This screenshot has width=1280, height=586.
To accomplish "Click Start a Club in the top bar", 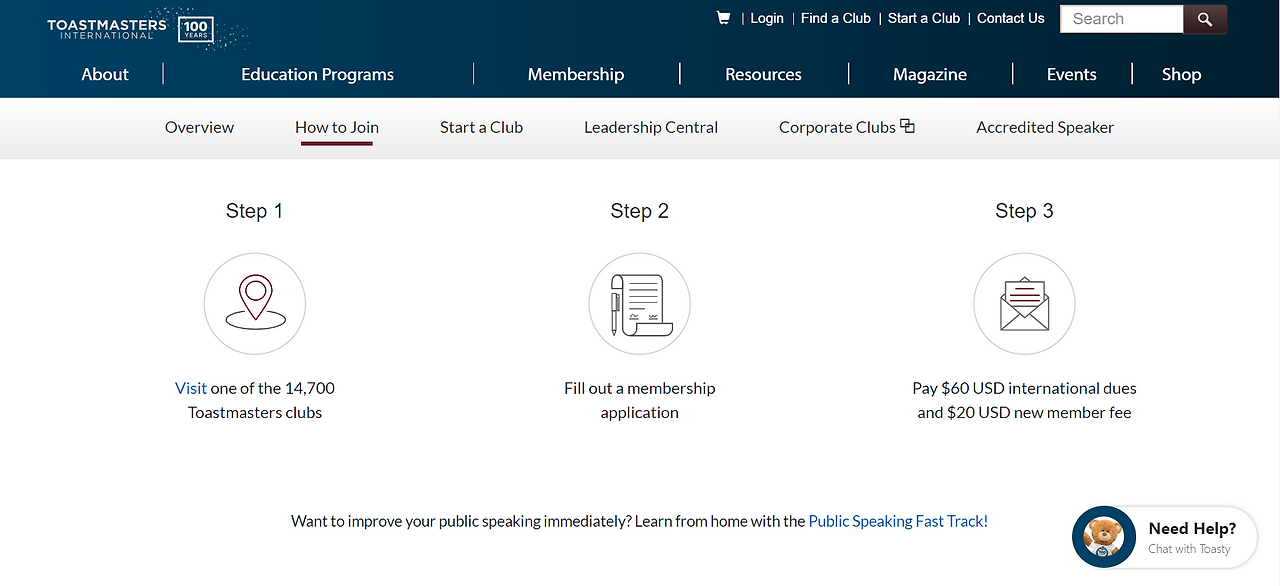I will point(924,18).
